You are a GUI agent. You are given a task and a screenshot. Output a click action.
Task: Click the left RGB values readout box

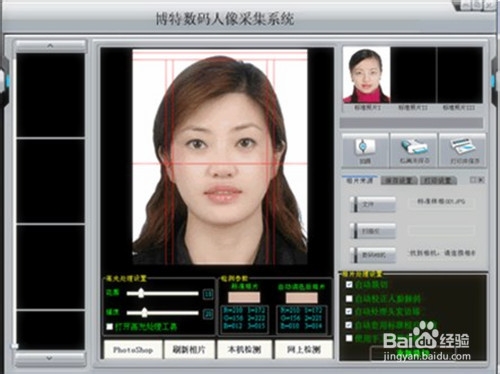[244, 319]
